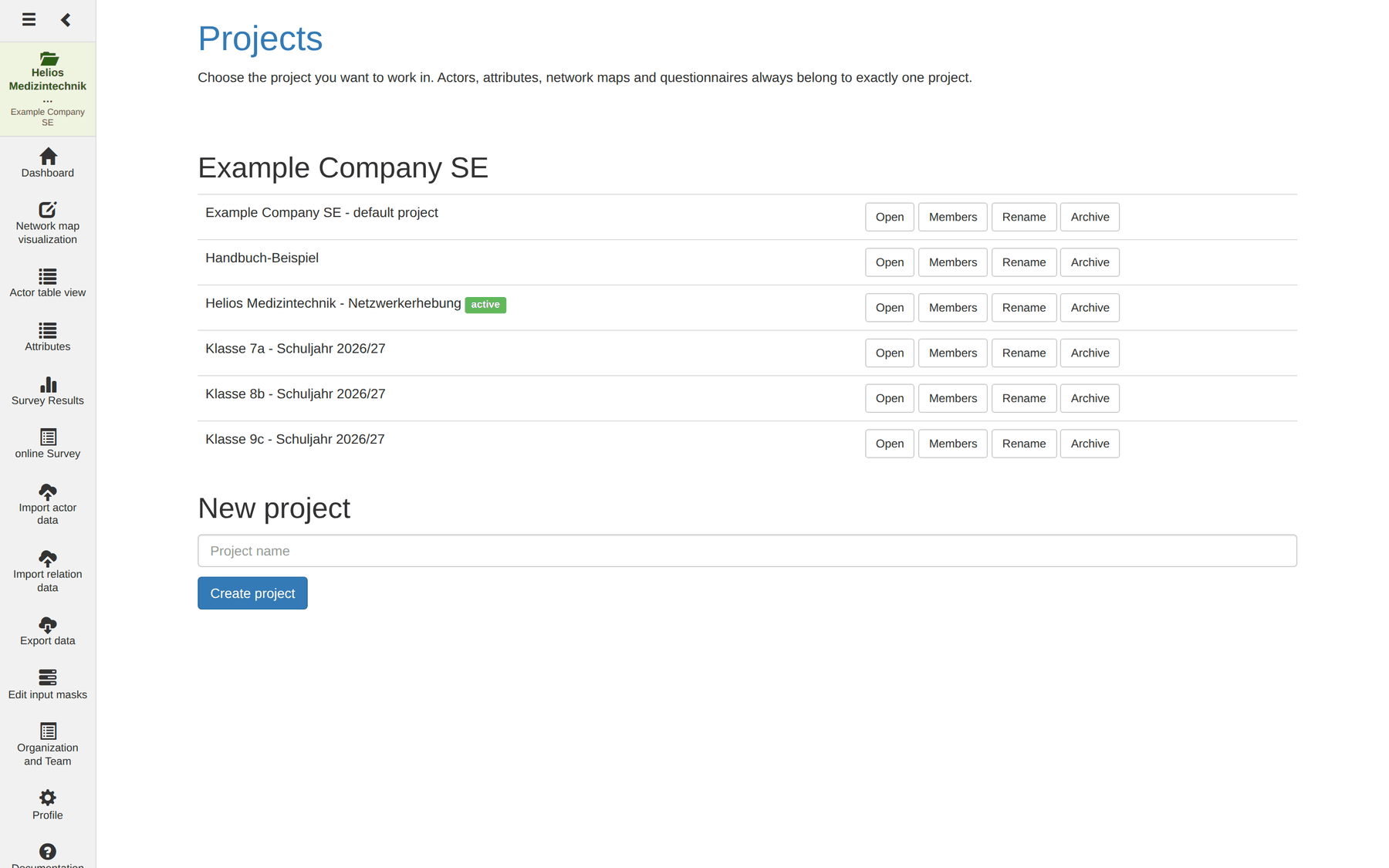Viewport: 1389px width, 868px height.
Task: Open Klasse 8b - Schuljahr 2026/27 project
Action: pyautogui.click(x=890, y=398)
